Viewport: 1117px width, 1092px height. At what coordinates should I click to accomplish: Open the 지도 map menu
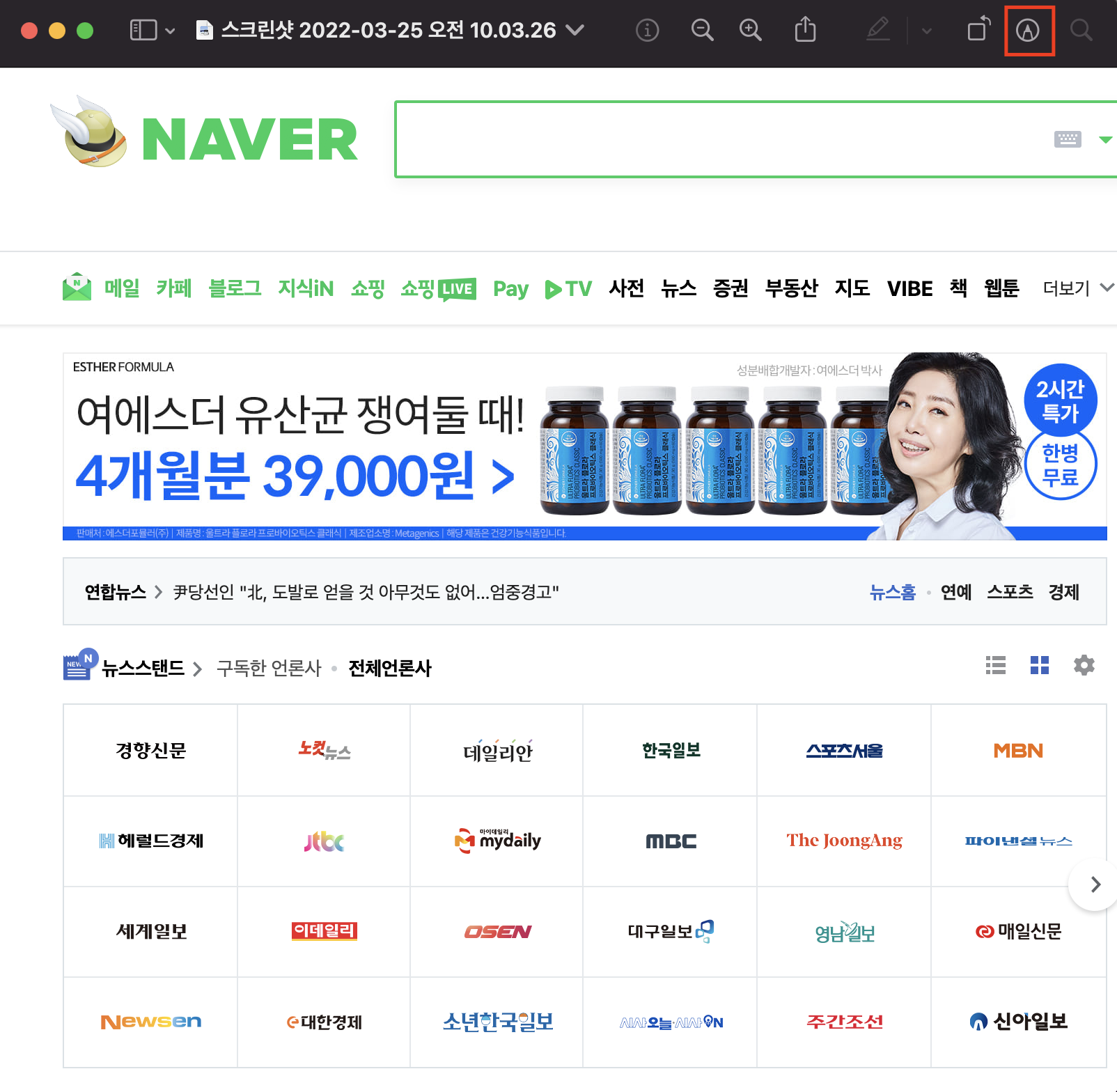point(852,288)
